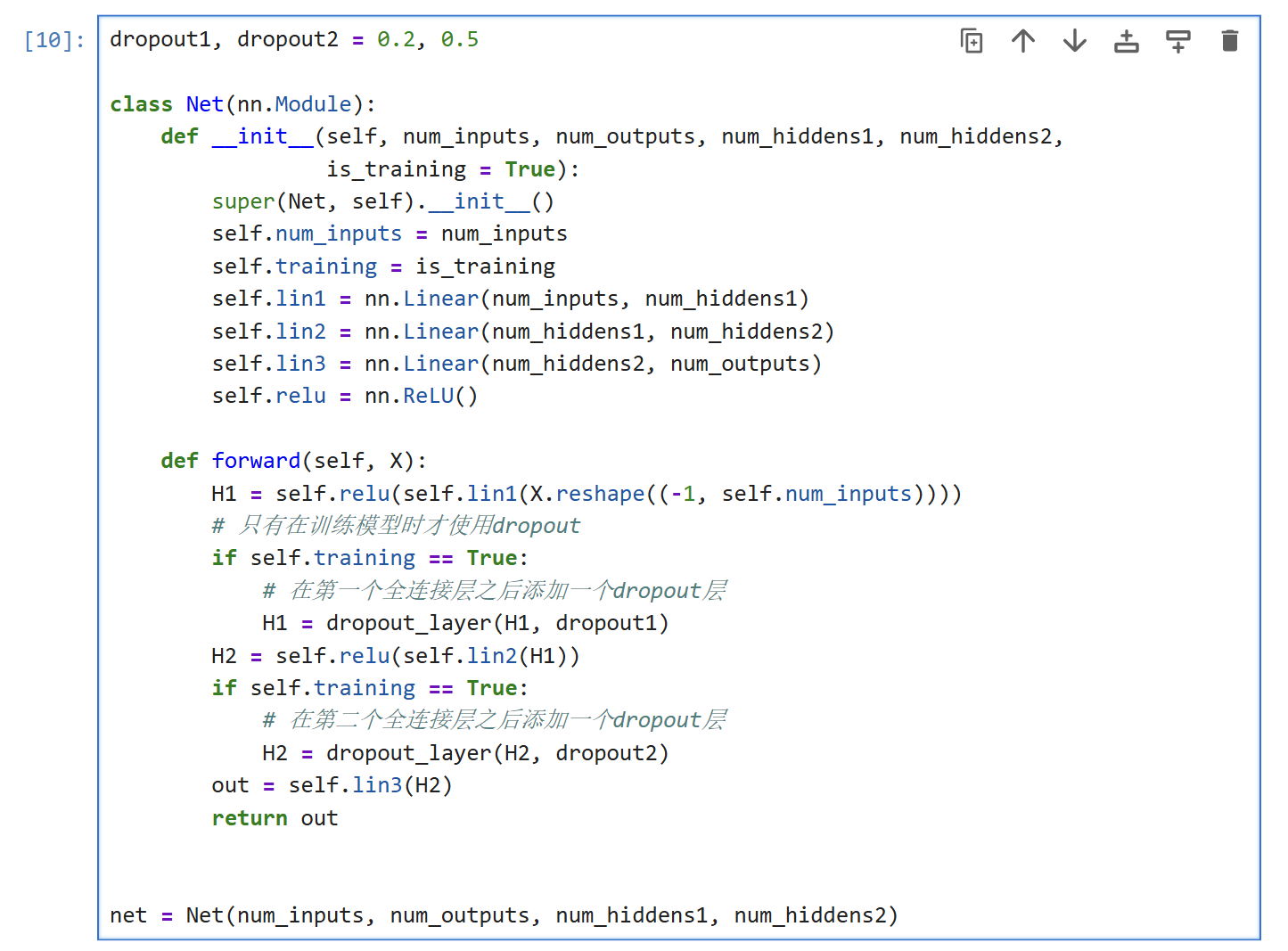
Task: Click the super keyword in __init__
Action: (243, 201)
